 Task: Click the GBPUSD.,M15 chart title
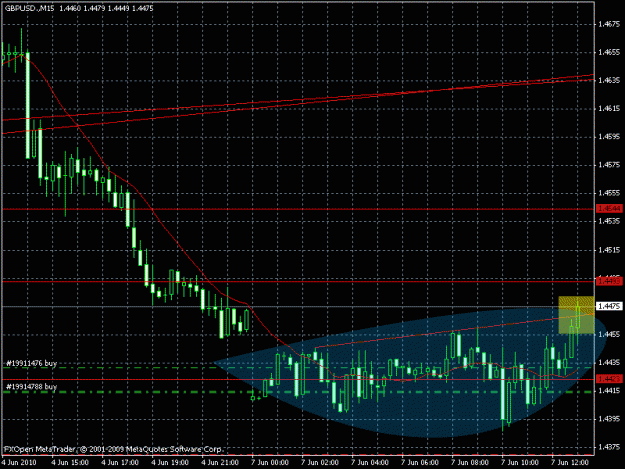tap(29, 8)
